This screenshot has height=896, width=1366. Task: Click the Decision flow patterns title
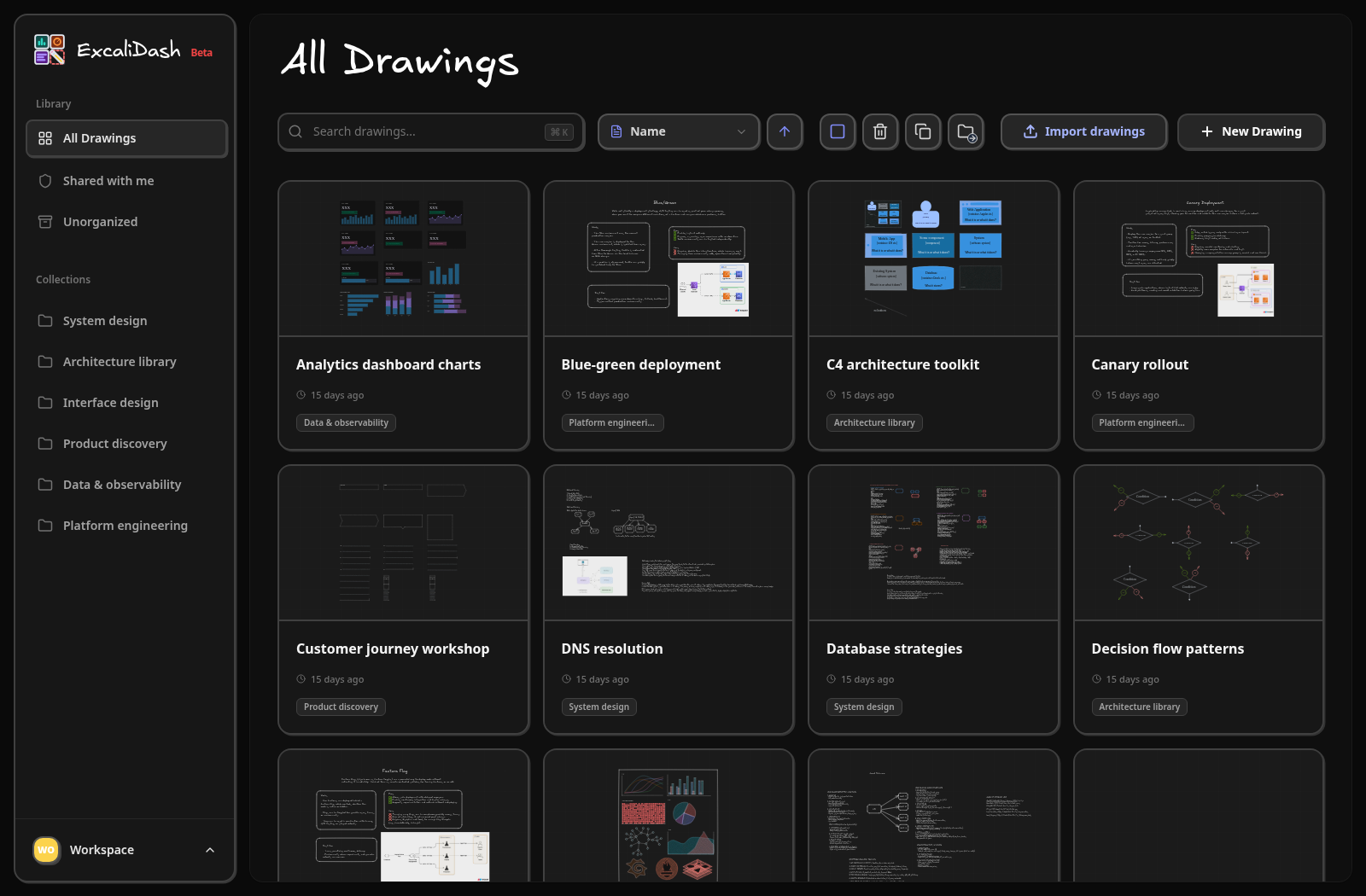click(x=1168, y=649)
